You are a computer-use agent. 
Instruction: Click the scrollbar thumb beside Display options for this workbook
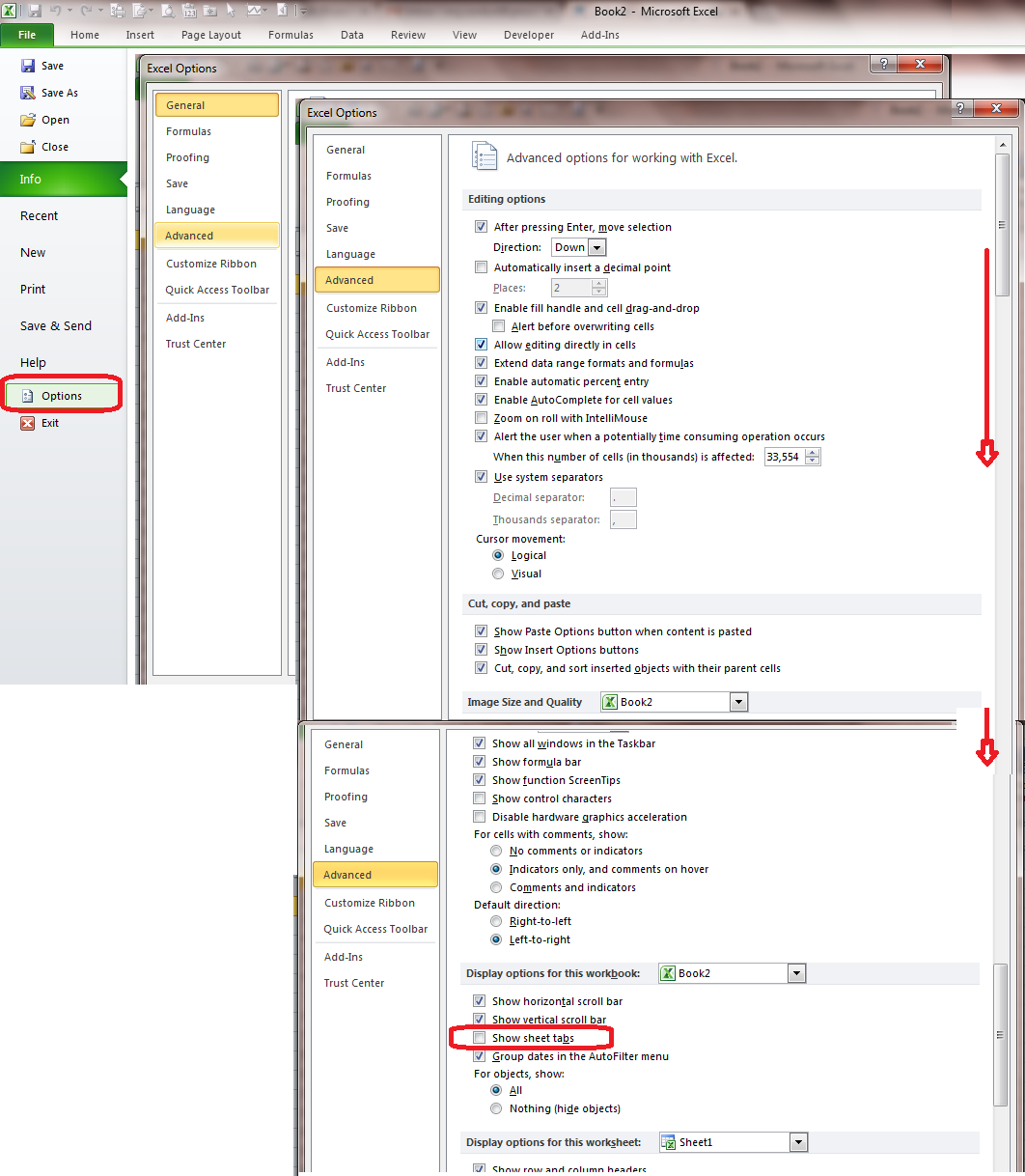click(x=1000, y=1036)
